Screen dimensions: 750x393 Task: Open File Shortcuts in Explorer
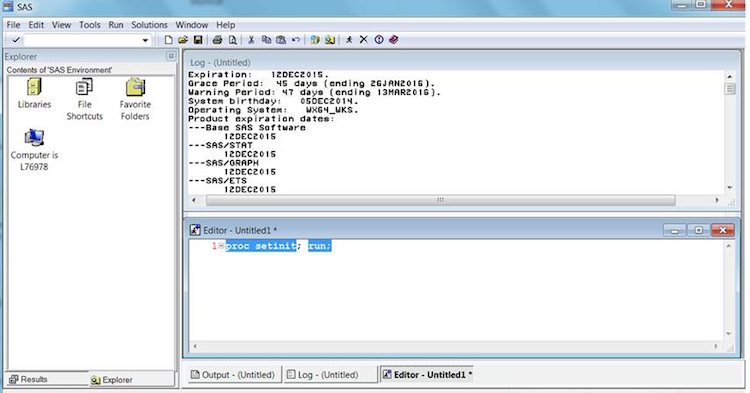pyautogui.click(x=84, y=99)
